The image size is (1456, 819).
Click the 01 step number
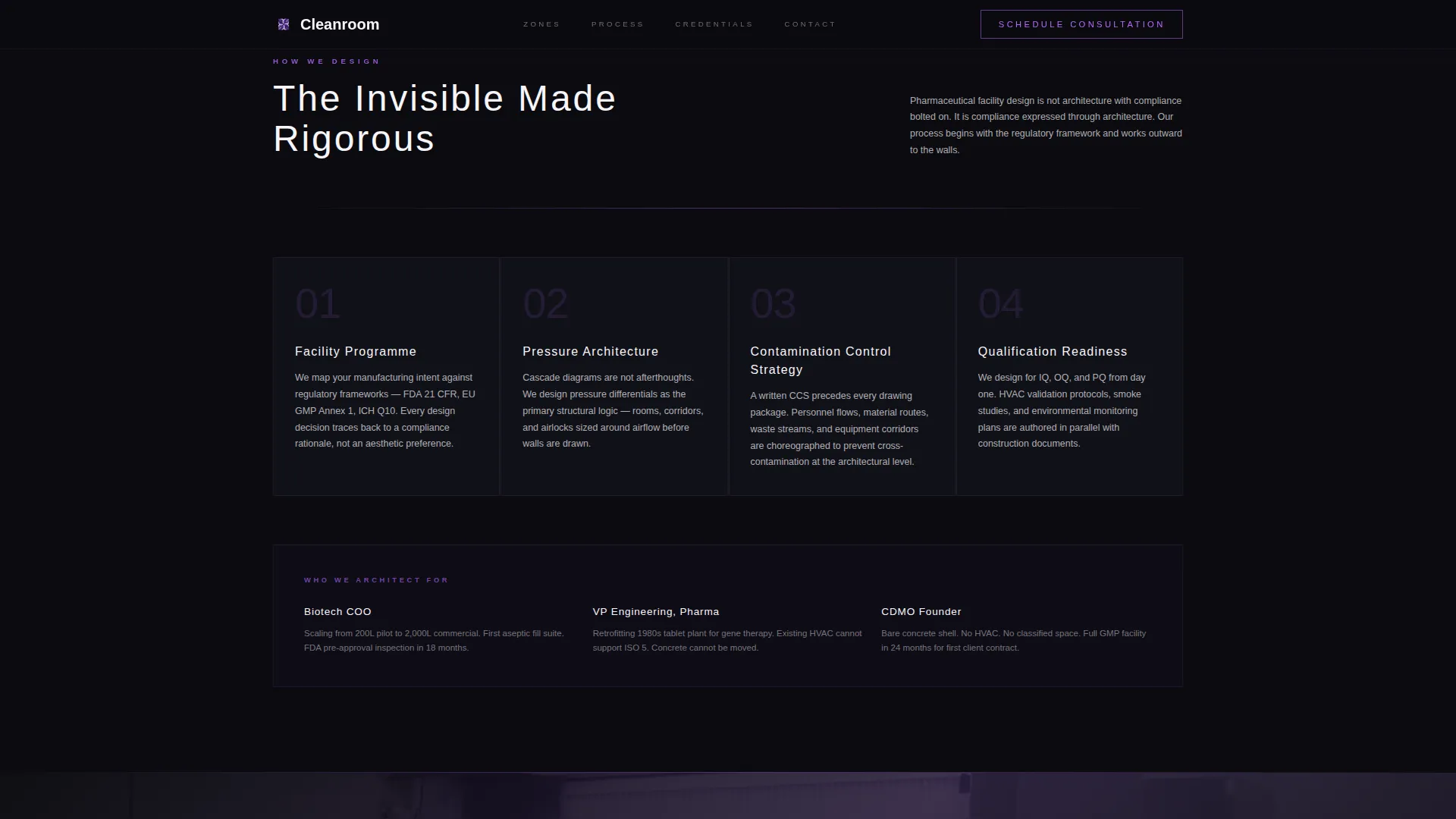coord(318,303)
